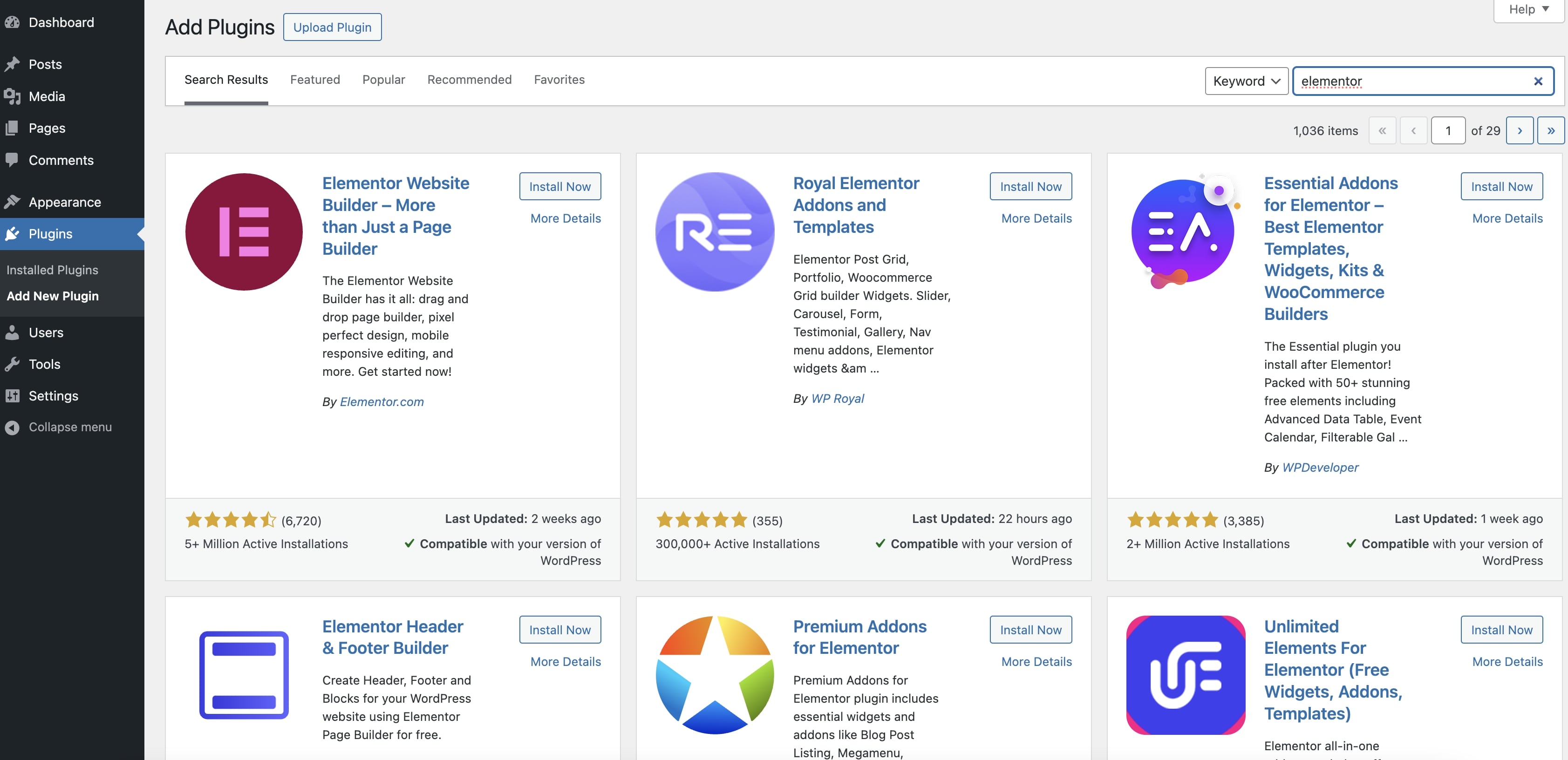Screen dimensions: 1568x760
Task: Click the Royal Elementor Addons logo
Action: 714,231
